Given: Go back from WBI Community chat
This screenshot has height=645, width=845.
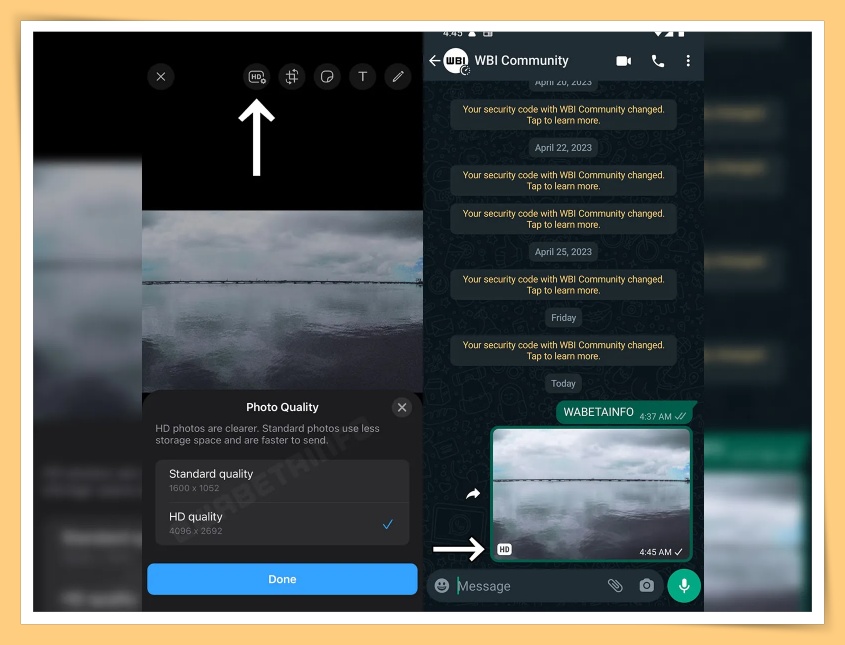Looking at the screenshot, I should click(x=434, y=60).
